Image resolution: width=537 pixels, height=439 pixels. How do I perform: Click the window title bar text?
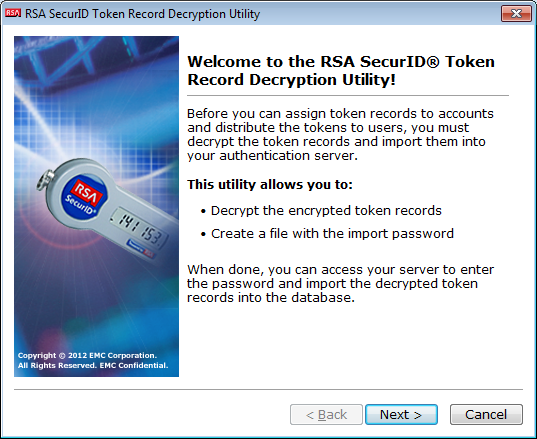[x=142, y=14]
